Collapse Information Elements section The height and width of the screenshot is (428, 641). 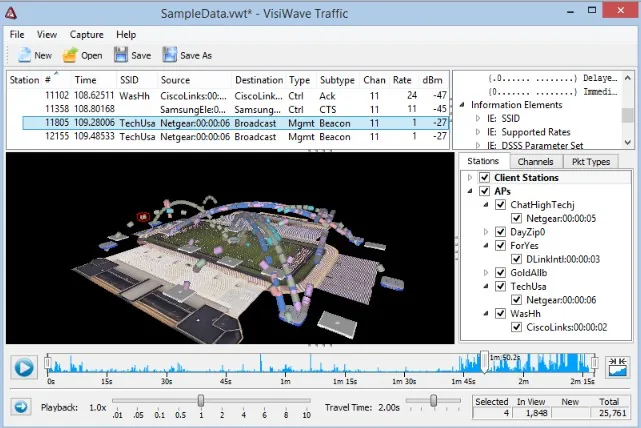coord(462,105)
